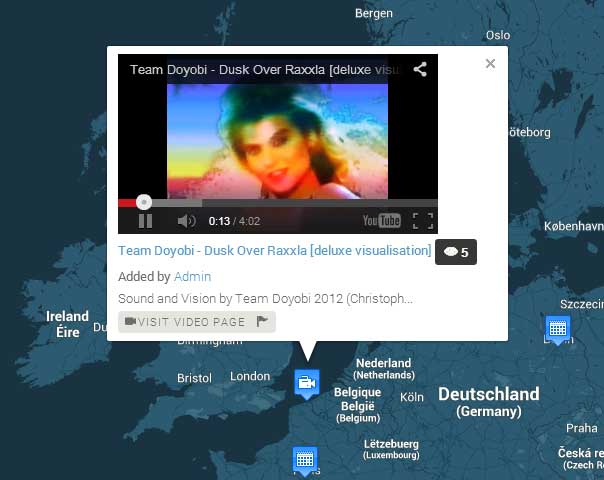Open the Admin user profile link
This screenshot has width=604, height=480.
(x=193, y=277)
